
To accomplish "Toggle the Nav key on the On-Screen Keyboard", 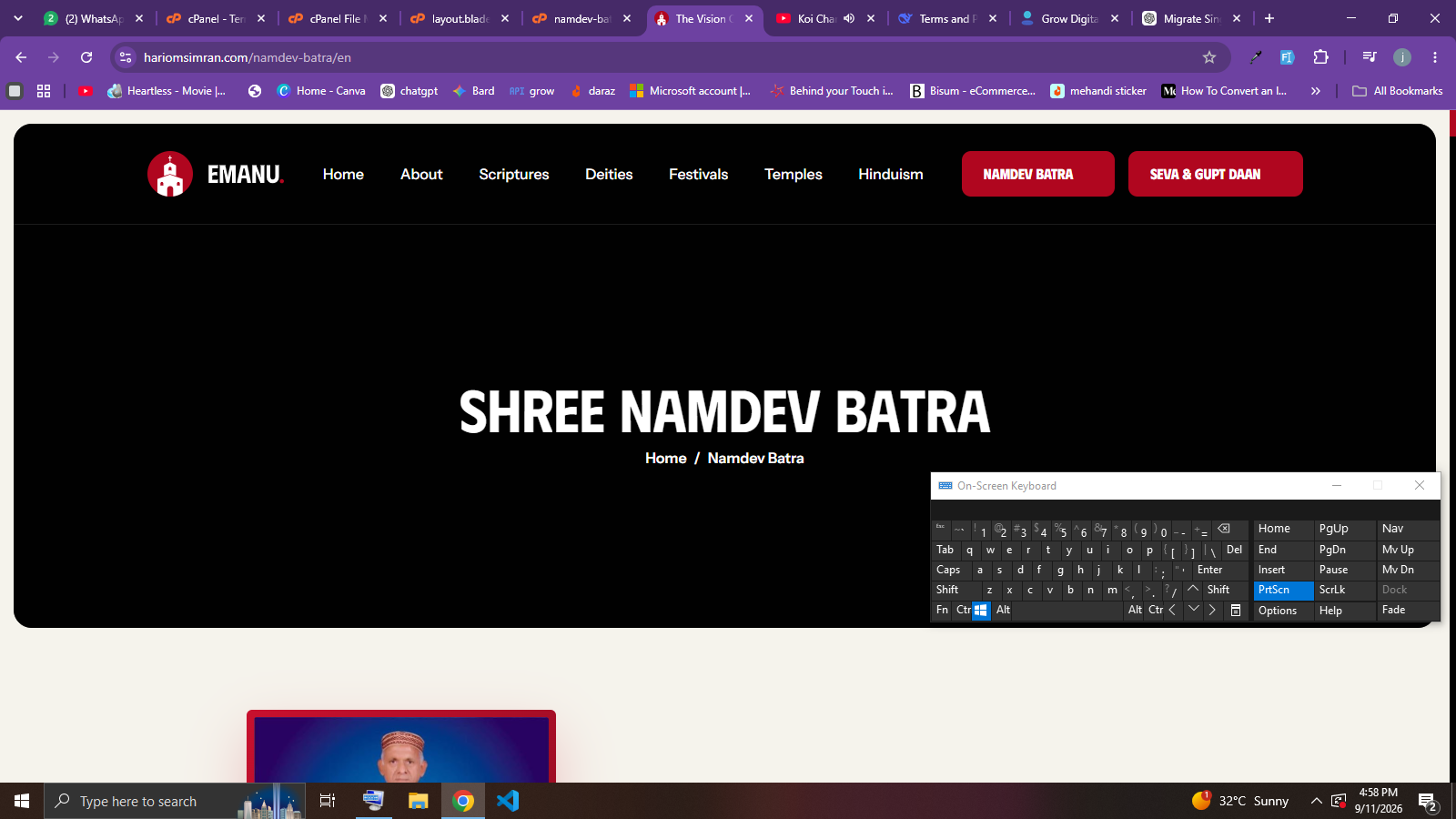I will point(1408,529).
